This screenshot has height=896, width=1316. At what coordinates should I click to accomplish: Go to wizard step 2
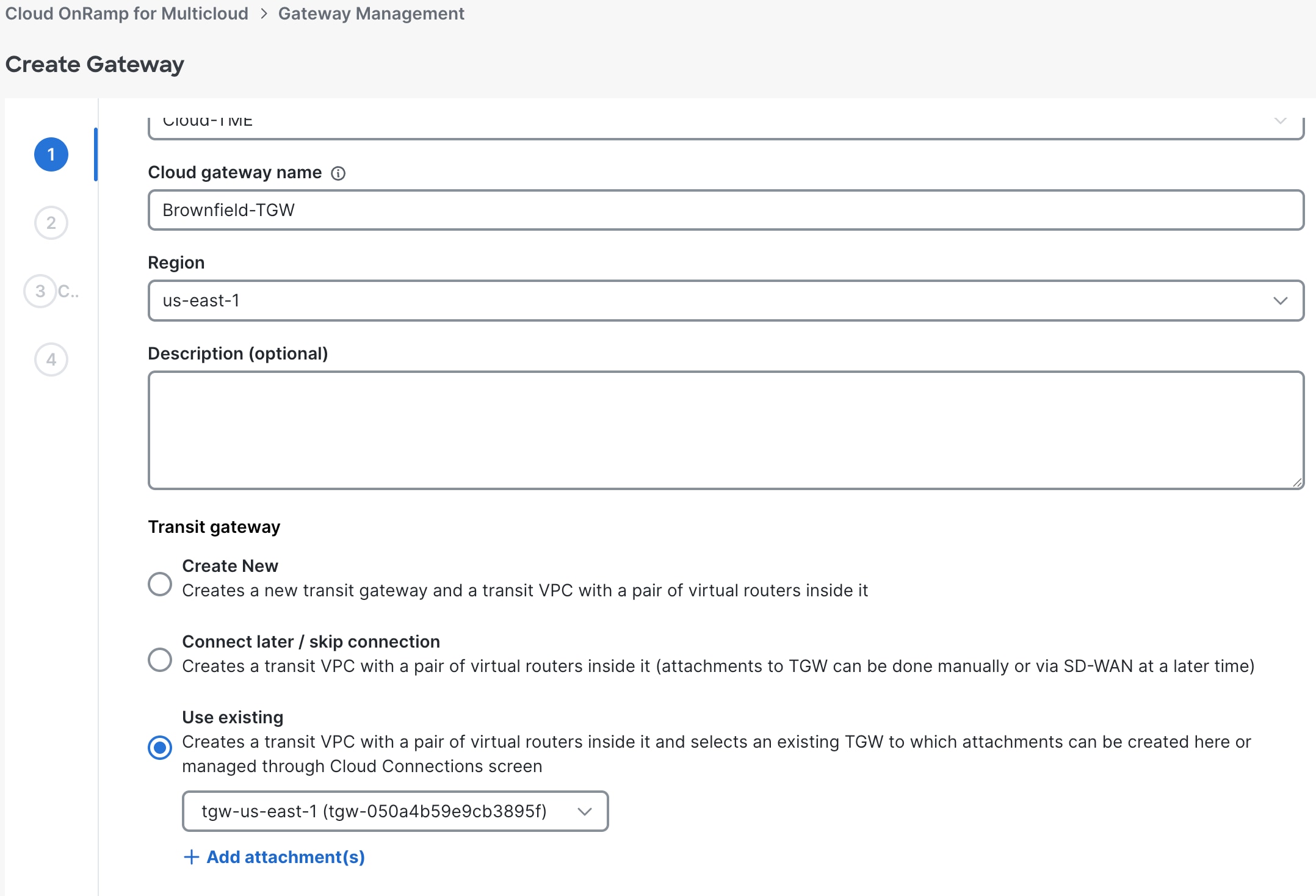pyautogui.click(x=51, y=223)
